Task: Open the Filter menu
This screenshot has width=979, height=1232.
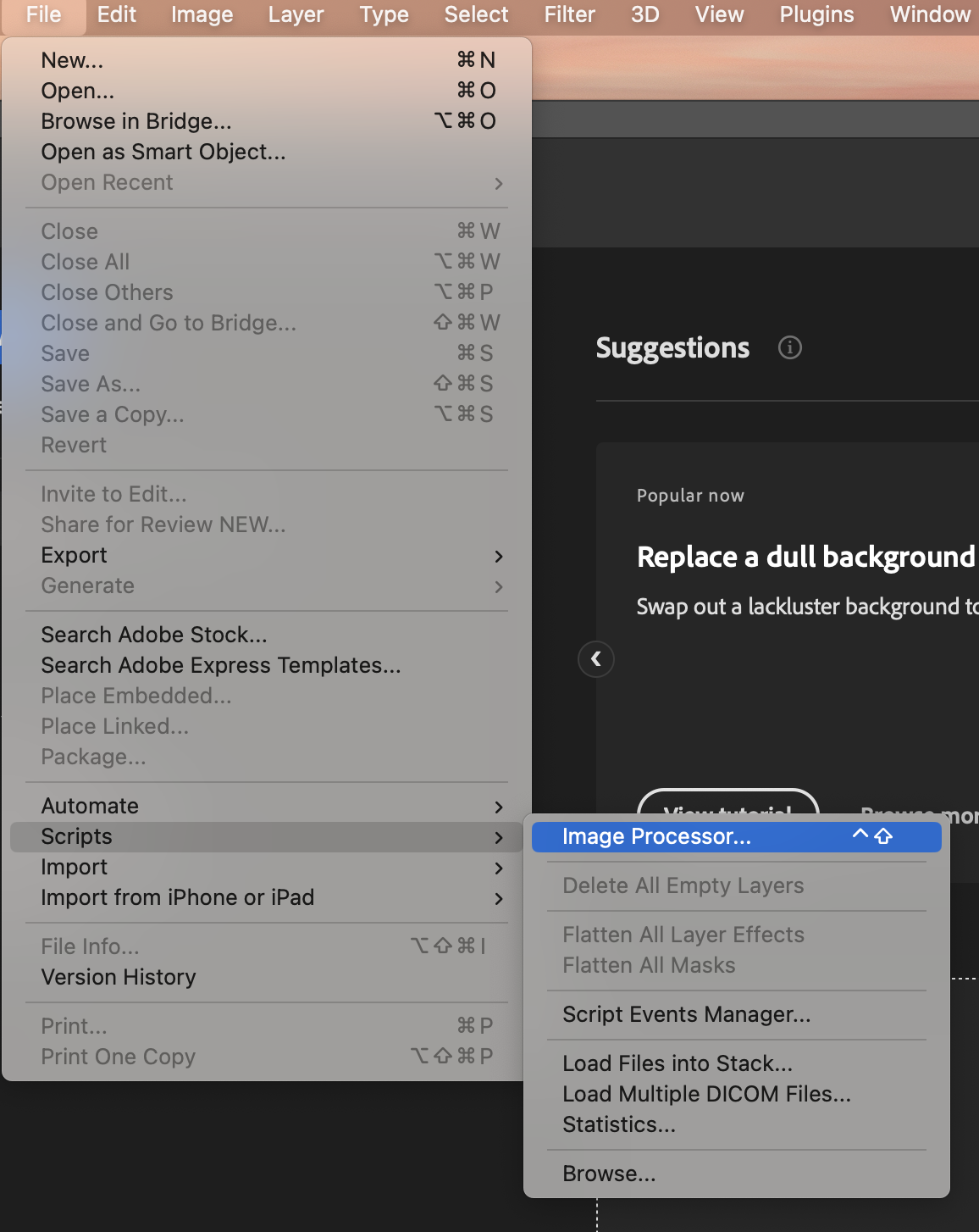Action: coord(569,14)
